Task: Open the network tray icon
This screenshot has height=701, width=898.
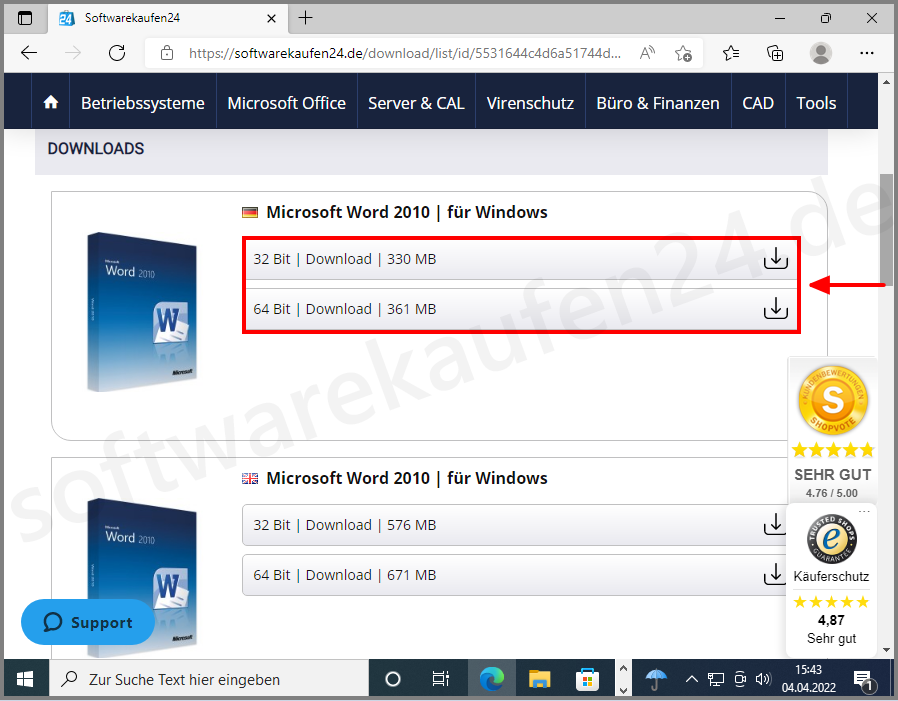Action: pyautogui.click(x=715, y=679)
